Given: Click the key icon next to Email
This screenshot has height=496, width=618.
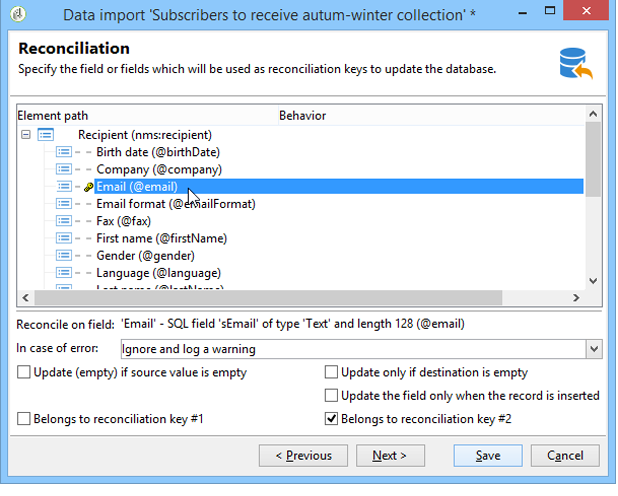Looking at the screenshot, I should pos(89,187).
